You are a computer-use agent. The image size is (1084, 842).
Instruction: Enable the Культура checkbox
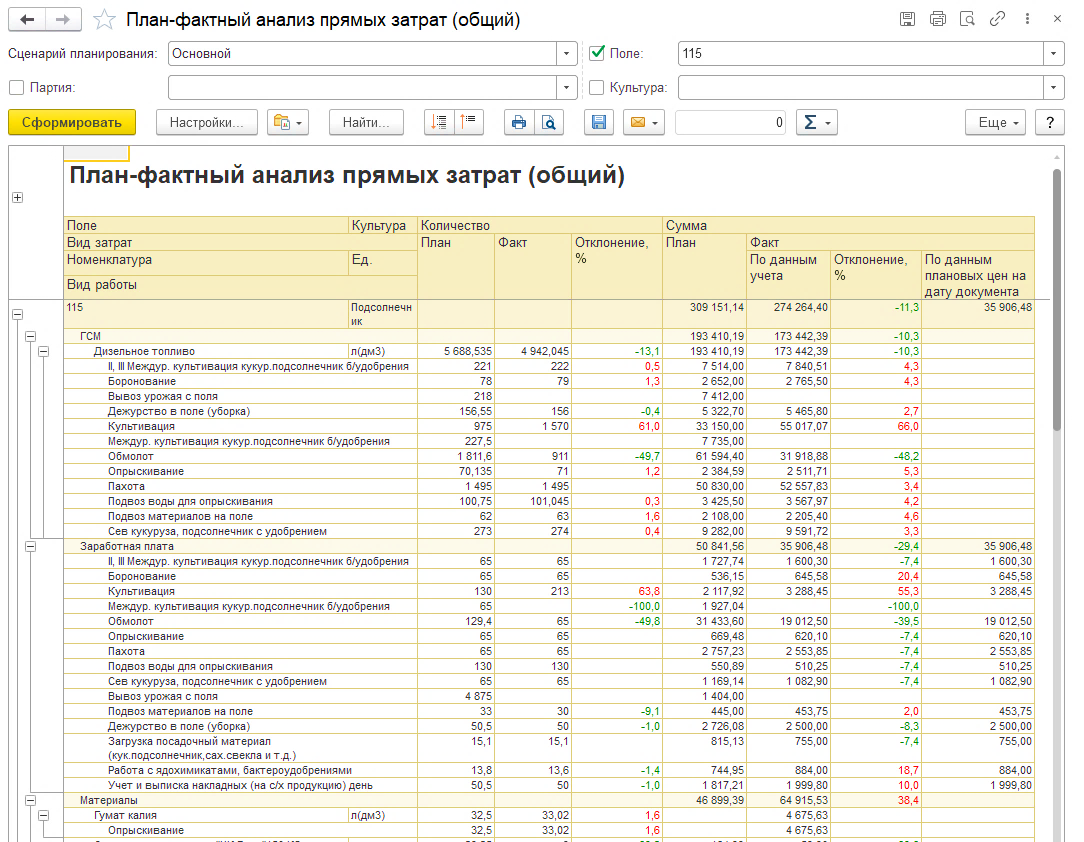[x=598, y=87]
